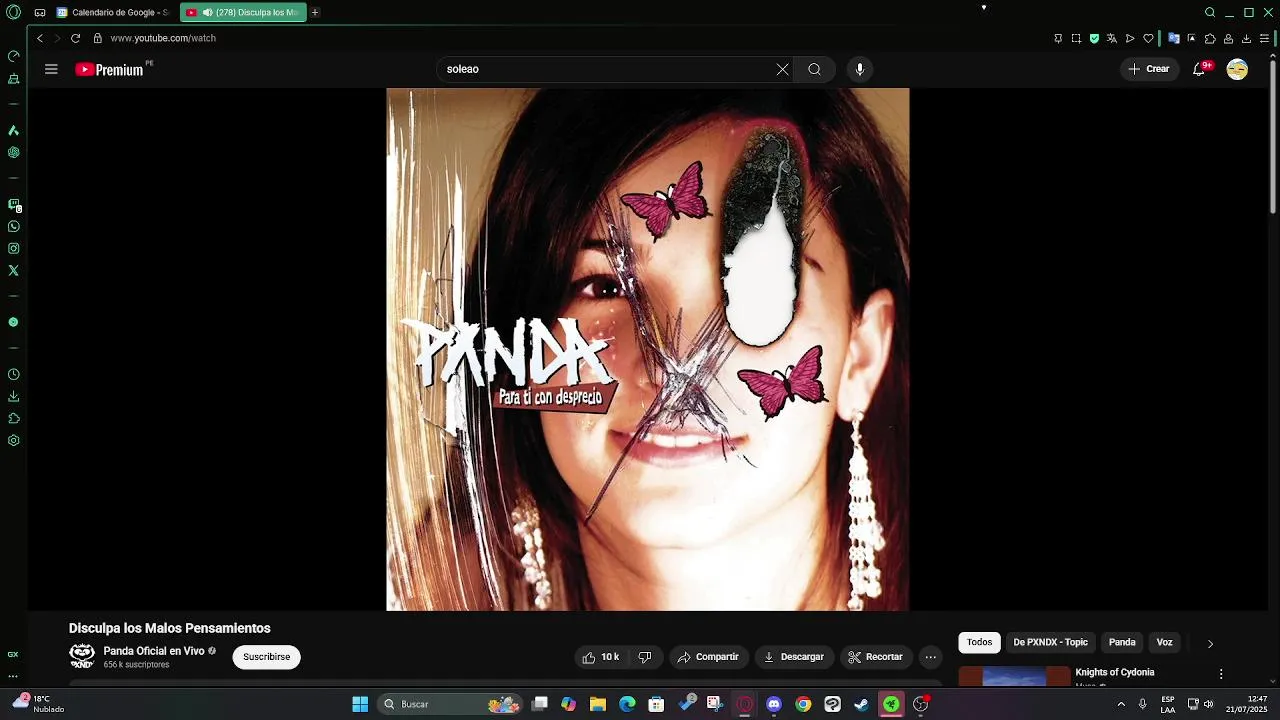Toggle the ad blocker shield icon

pos(1094,38)
